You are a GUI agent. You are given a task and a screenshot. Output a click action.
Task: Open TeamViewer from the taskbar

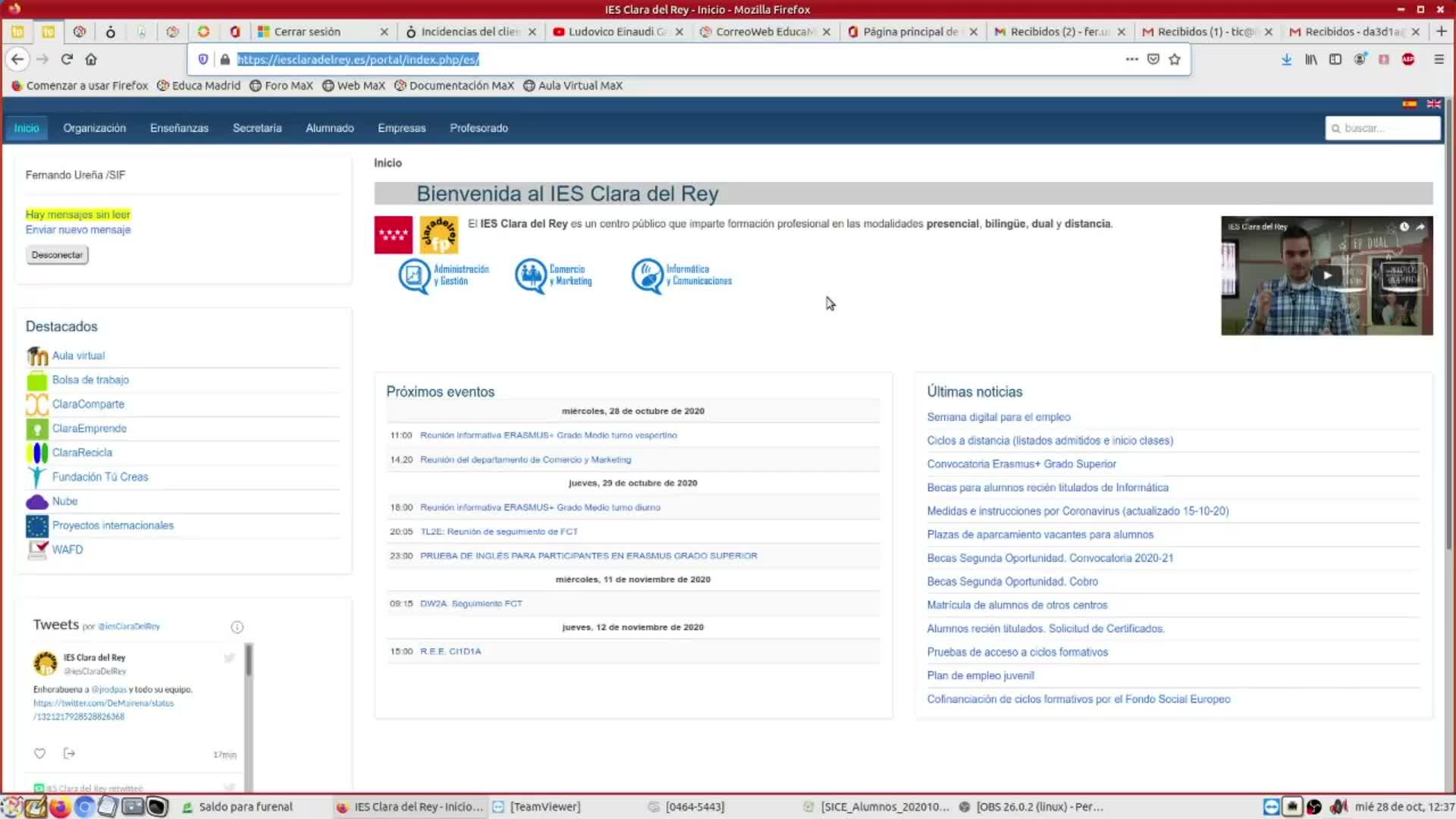coord(544,807)
